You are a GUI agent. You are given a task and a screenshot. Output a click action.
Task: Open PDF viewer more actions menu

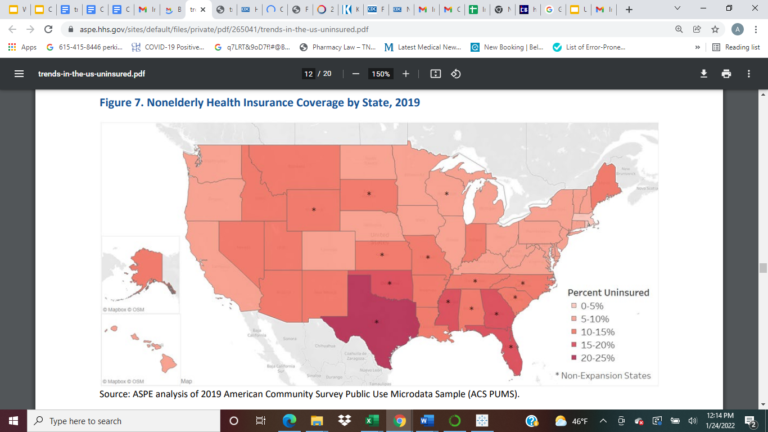[749, 74]
